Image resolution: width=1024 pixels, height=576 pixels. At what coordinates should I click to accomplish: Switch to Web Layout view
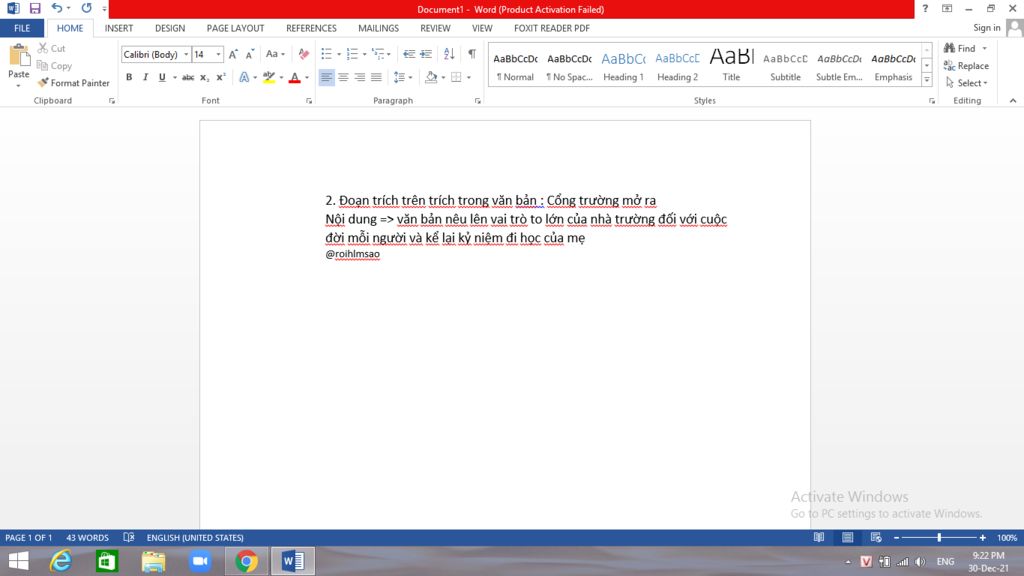876,537
